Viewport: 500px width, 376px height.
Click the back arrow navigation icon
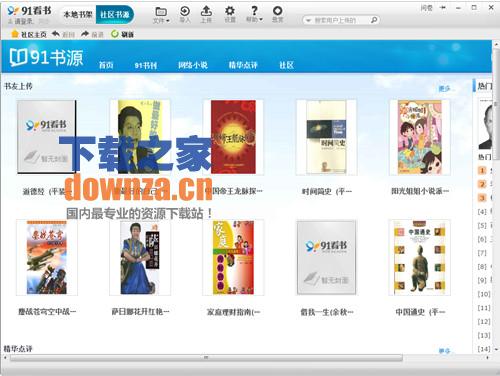56,34
